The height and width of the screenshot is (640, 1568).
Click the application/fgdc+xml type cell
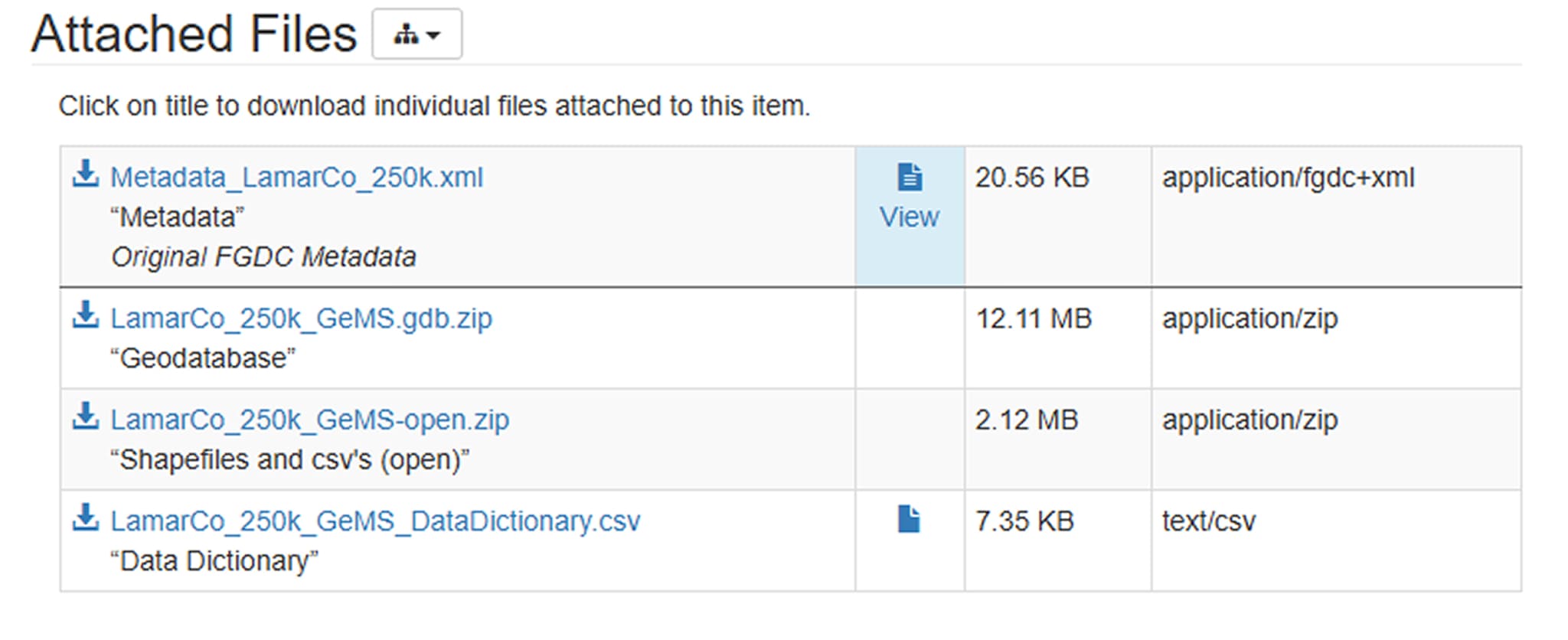(1336, 217)
